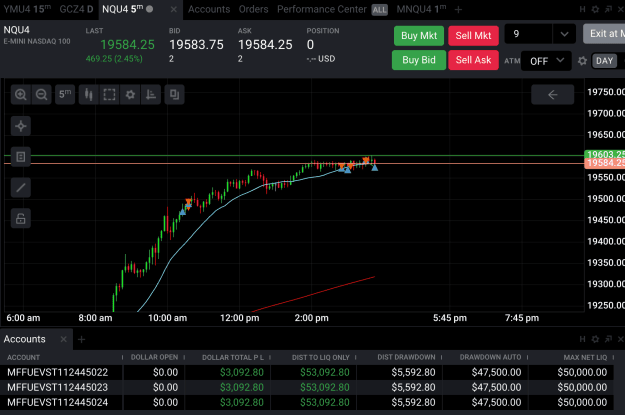Click the Buy Mkt button

(x=419, y=36)
